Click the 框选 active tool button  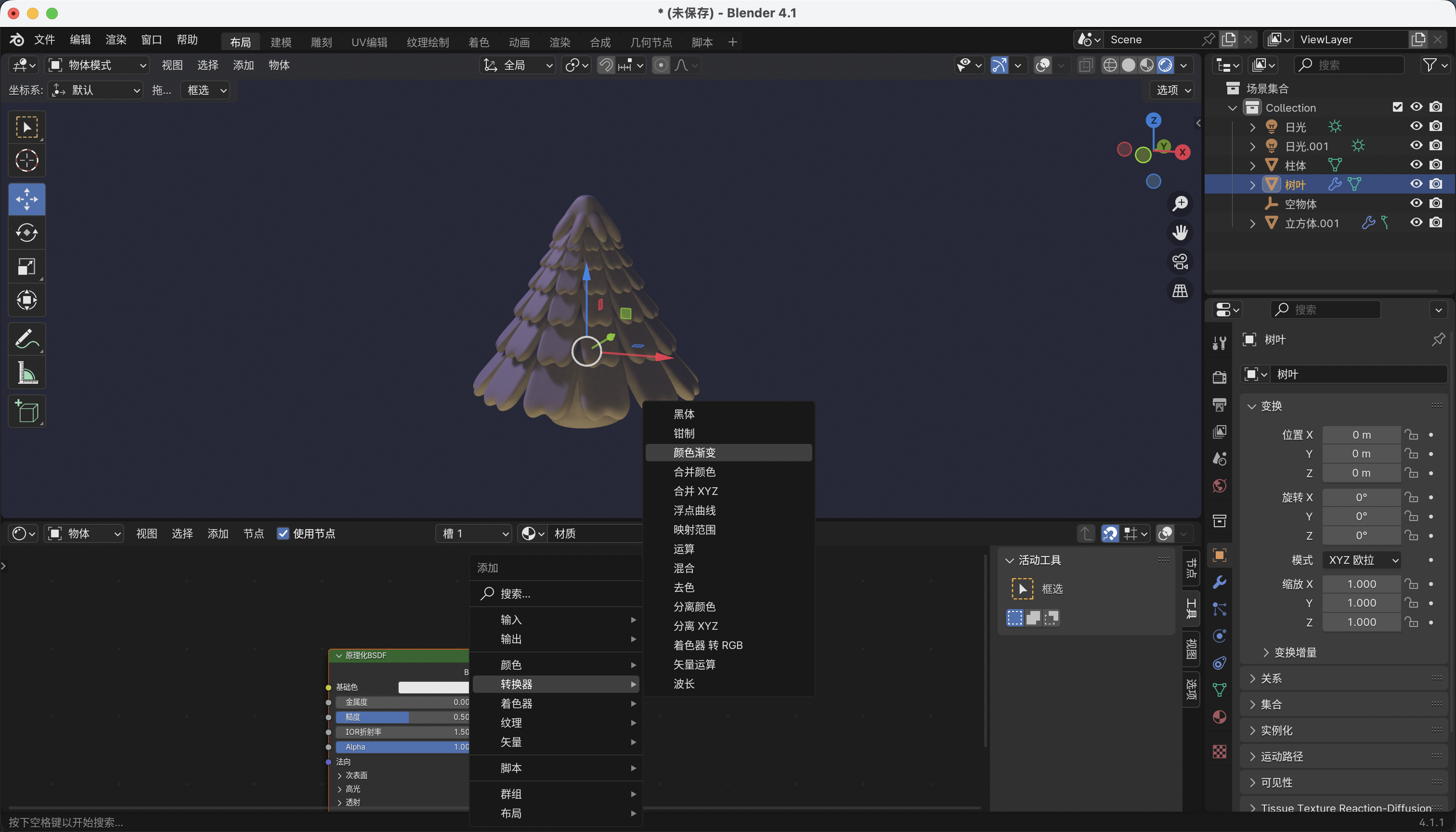click(1022, 588)
